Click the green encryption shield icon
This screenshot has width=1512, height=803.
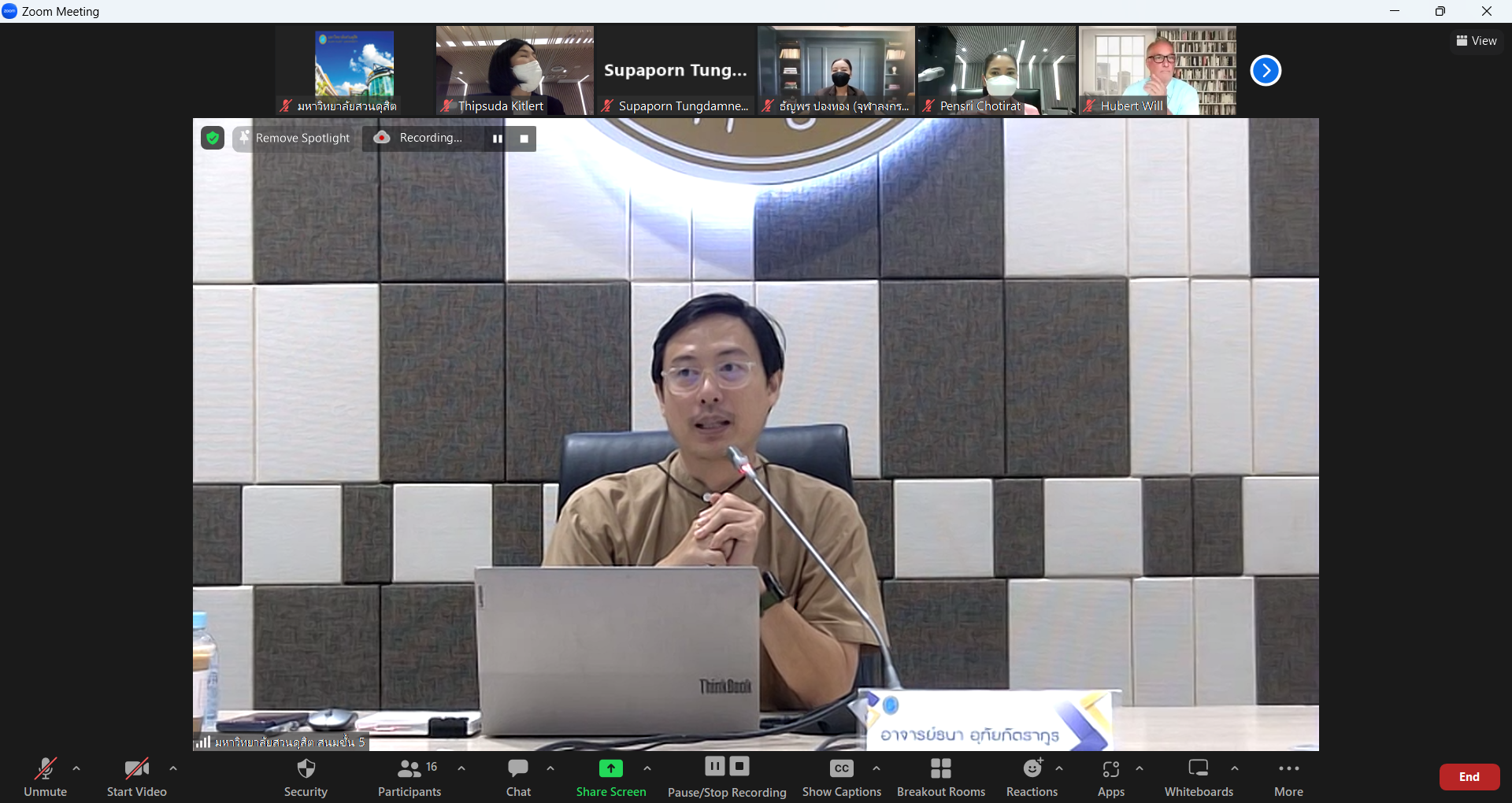coord(213,139)
